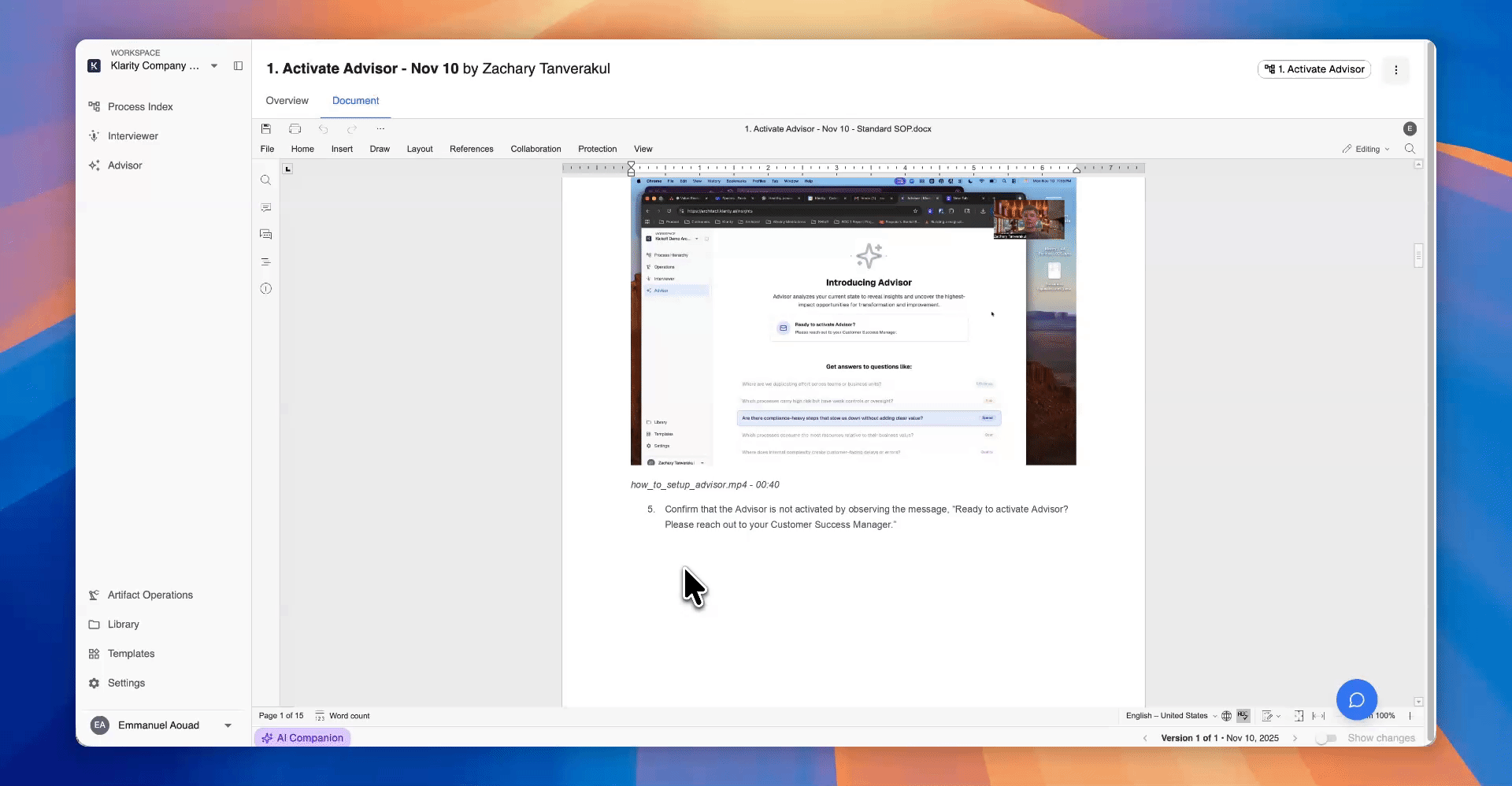
Task: Click the globe document language icon
Action: click(x=1226, y=716)
